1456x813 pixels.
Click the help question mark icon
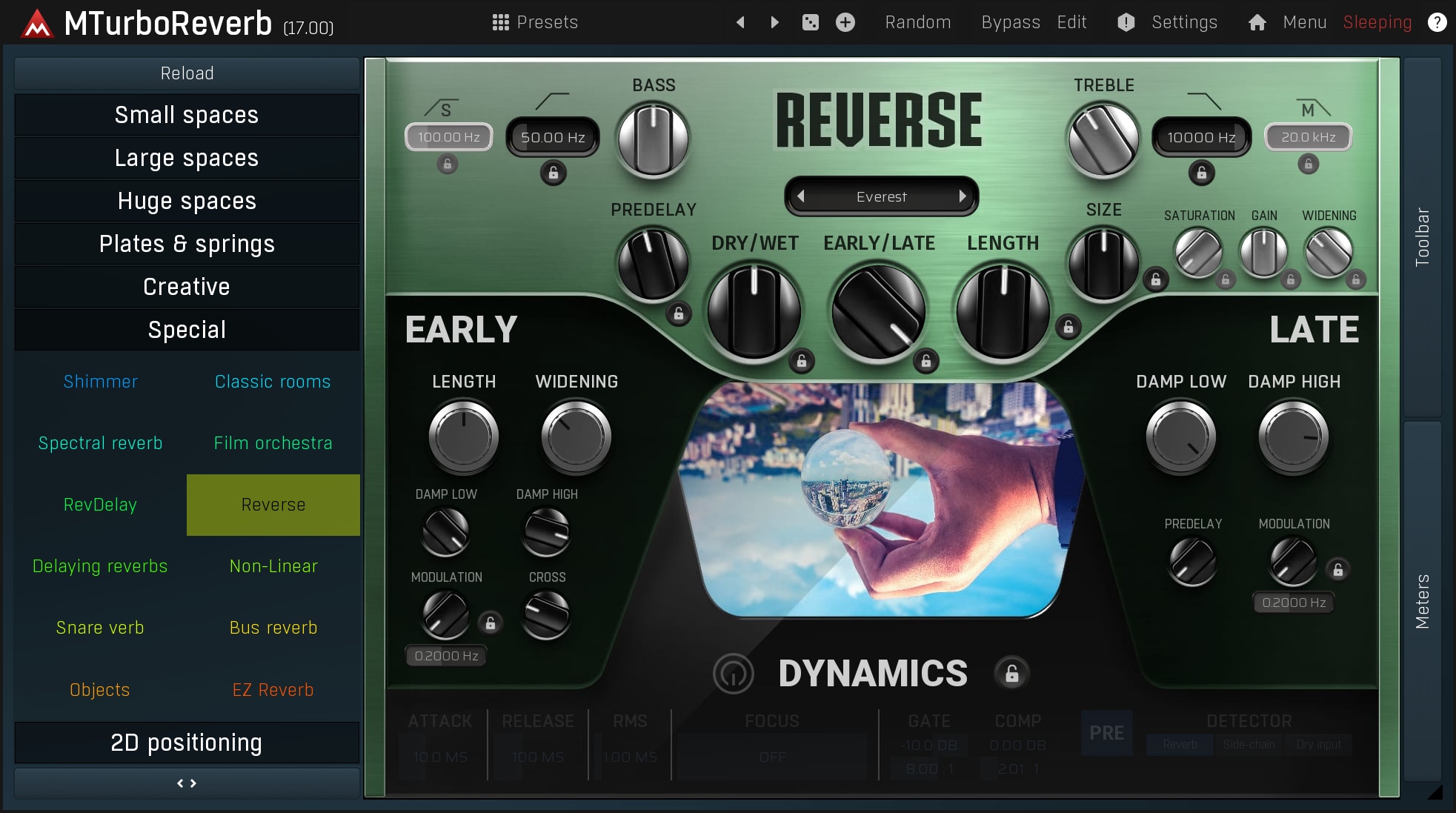pos(1437,22)
